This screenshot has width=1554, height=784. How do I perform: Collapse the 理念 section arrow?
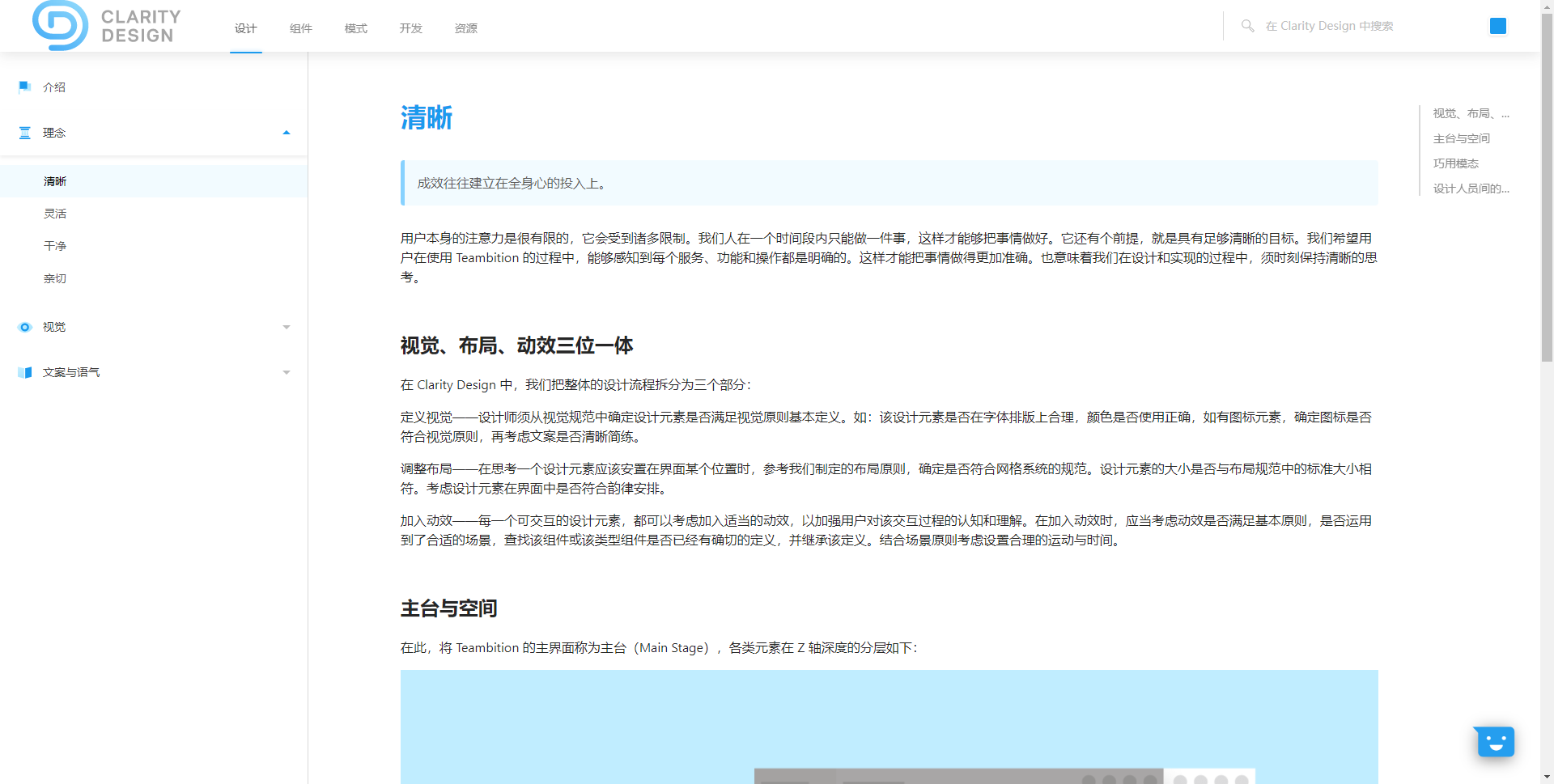286,133
